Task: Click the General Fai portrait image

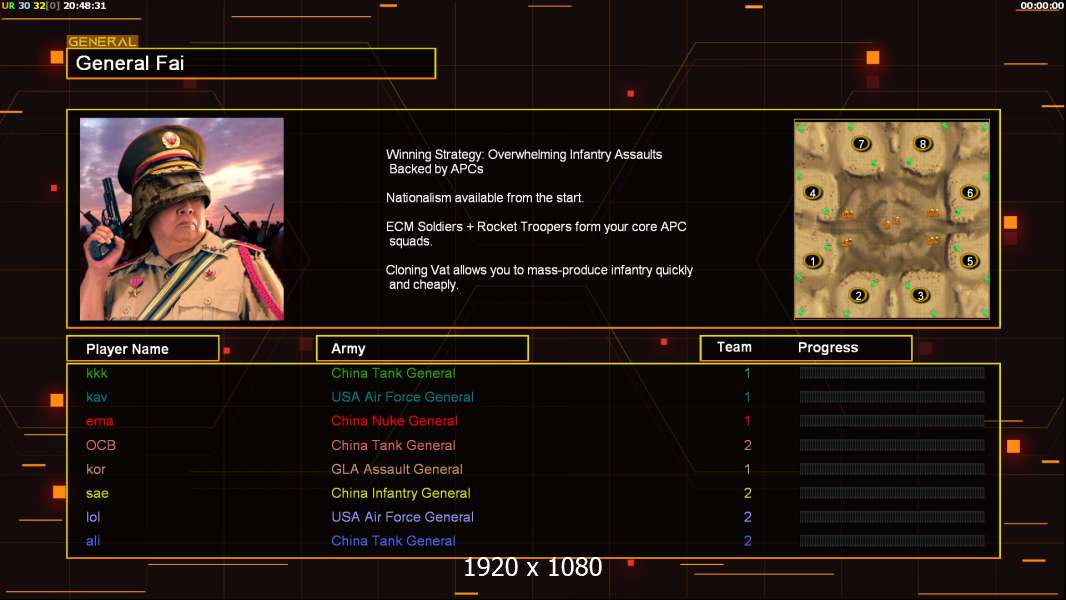Action: click(x=182, y=219)
